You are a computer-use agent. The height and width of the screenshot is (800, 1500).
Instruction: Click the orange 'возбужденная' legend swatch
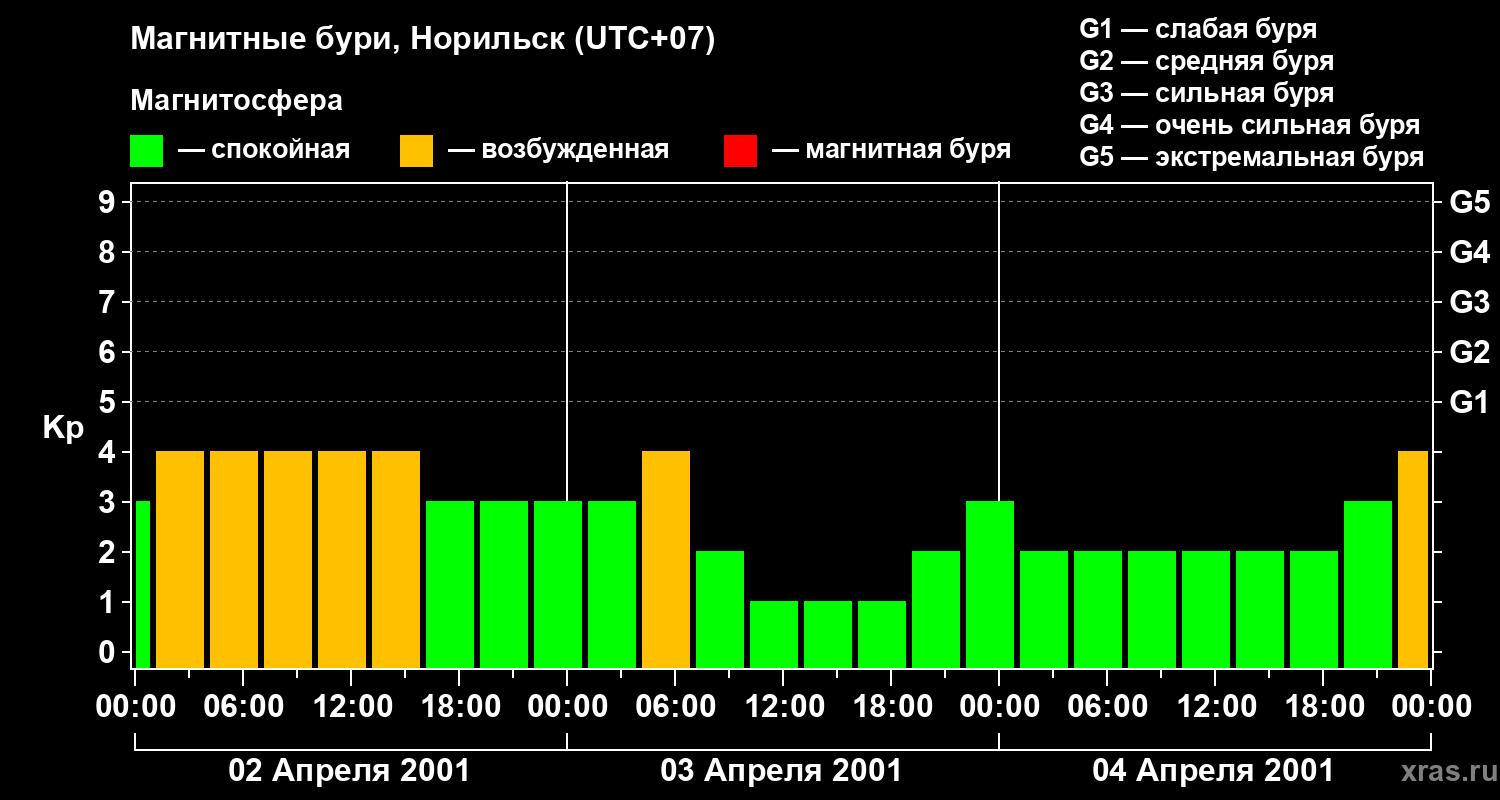pos(417,151)
